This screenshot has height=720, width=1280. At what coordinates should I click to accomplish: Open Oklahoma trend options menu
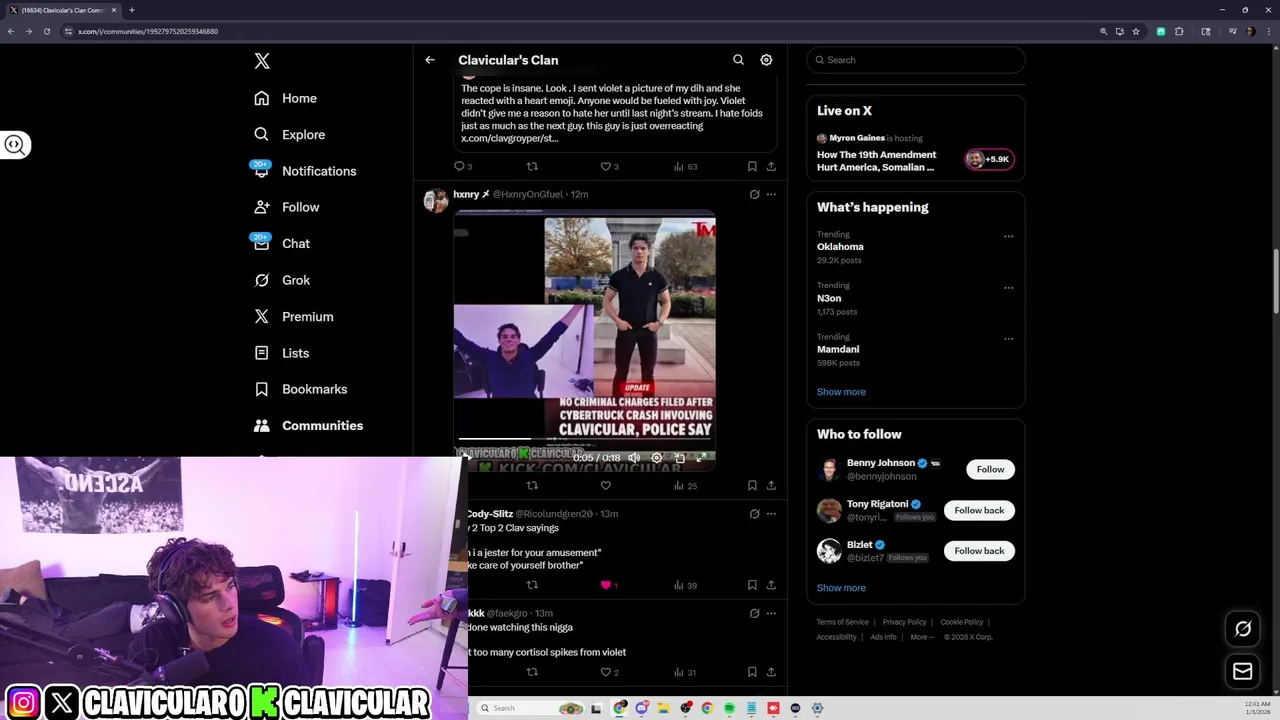(x=1008, y=237)
